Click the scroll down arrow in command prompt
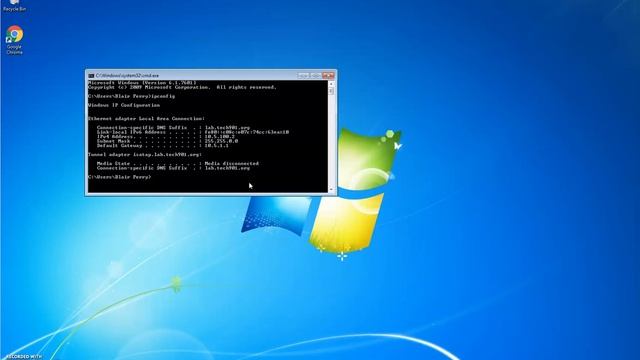Viewport: 640px width, 360px height. coord(331,189)
